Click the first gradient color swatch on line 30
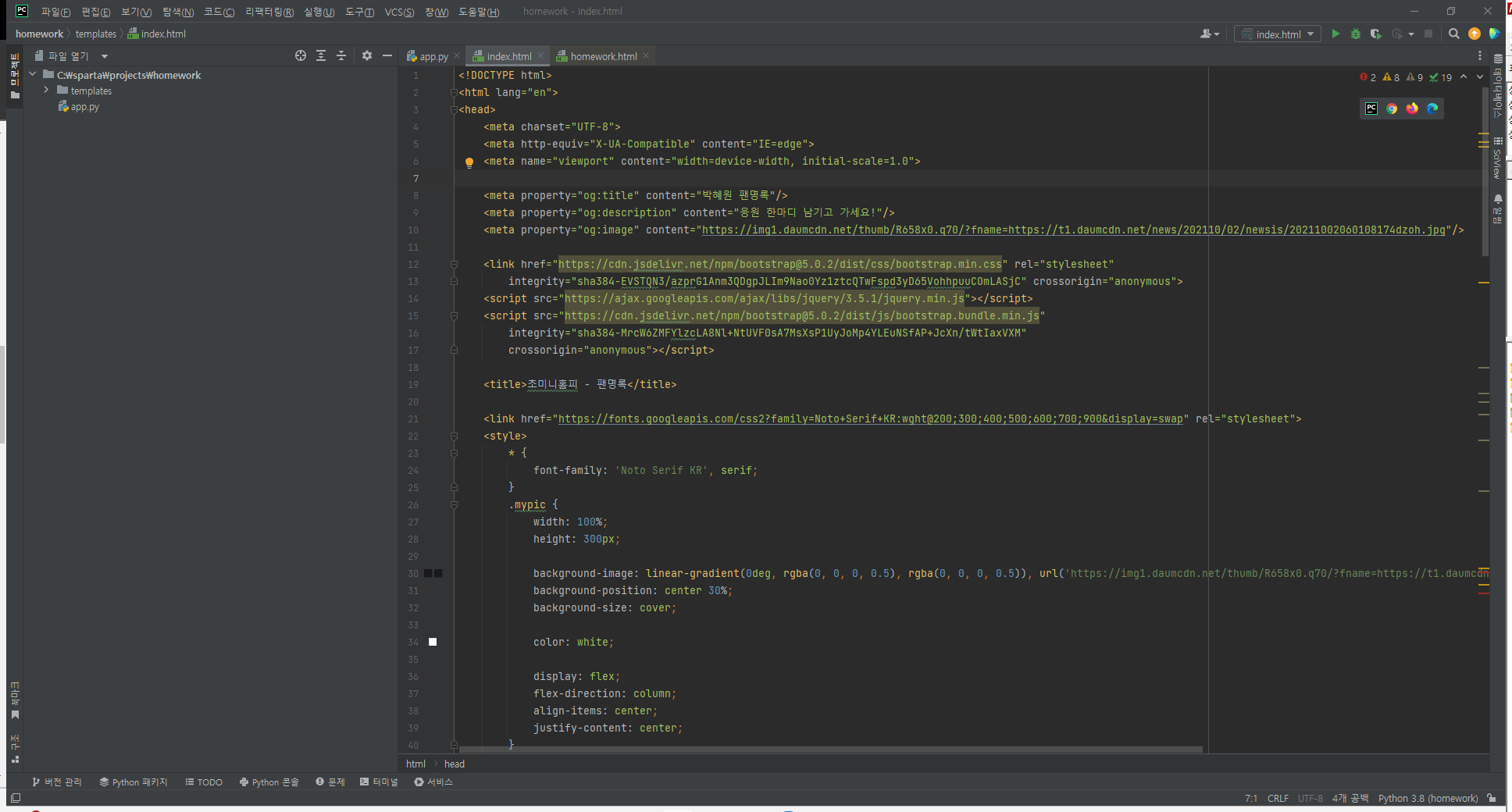The height and width of the screenshot is (812, 1512). point(428,573)
